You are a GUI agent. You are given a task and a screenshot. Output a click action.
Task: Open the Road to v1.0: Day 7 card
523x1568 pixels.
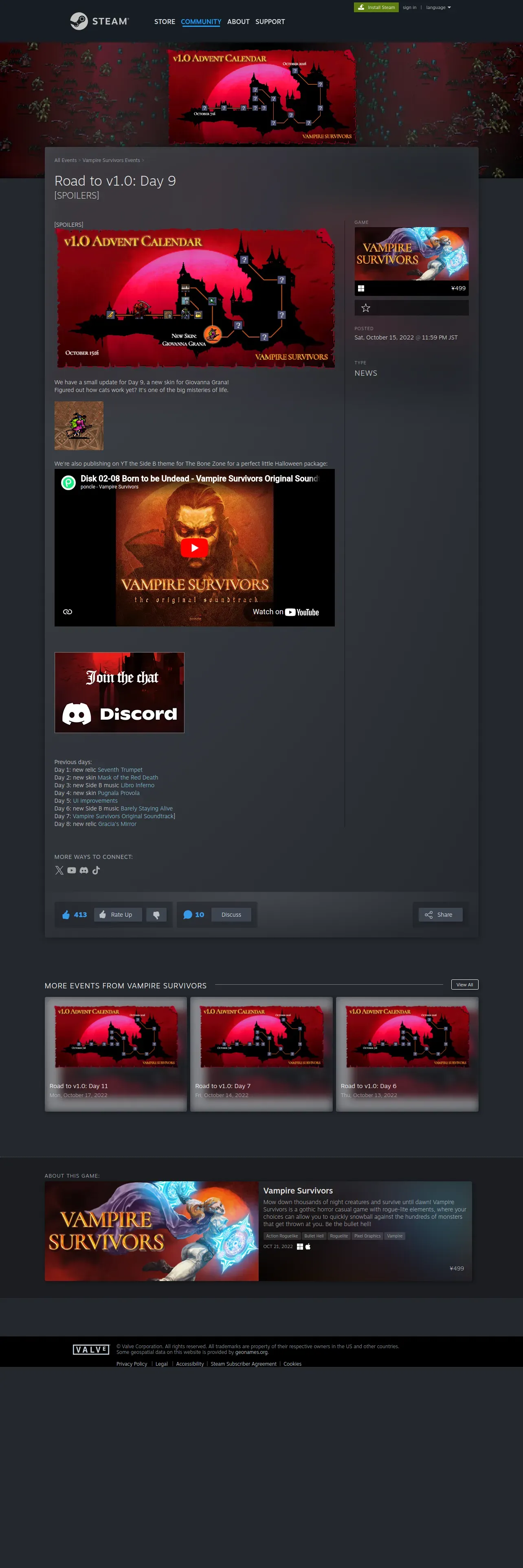261,1054
